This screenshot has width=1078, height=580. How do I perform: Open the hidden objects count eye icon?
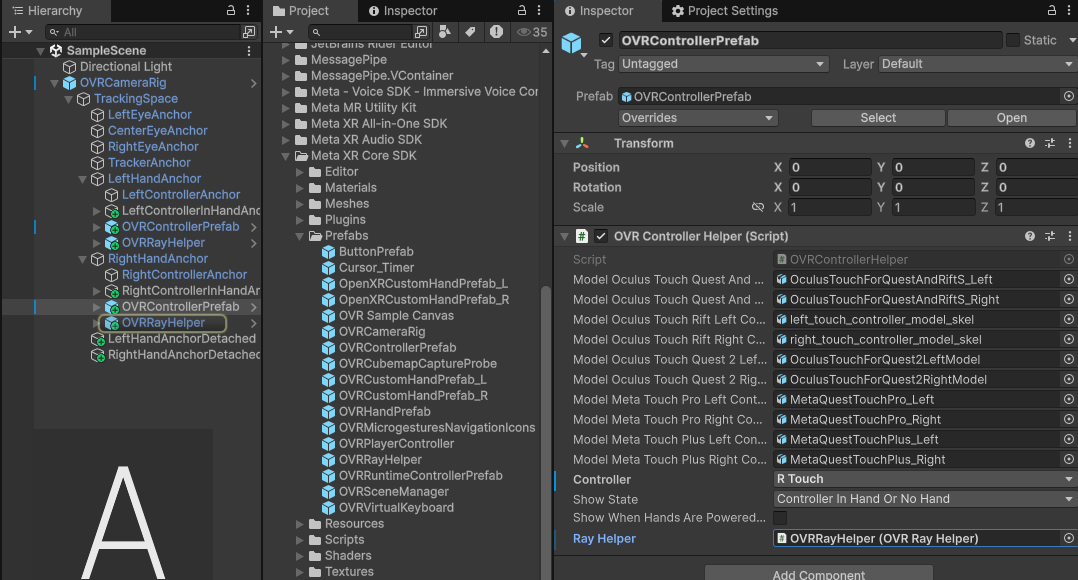point(521,33)
